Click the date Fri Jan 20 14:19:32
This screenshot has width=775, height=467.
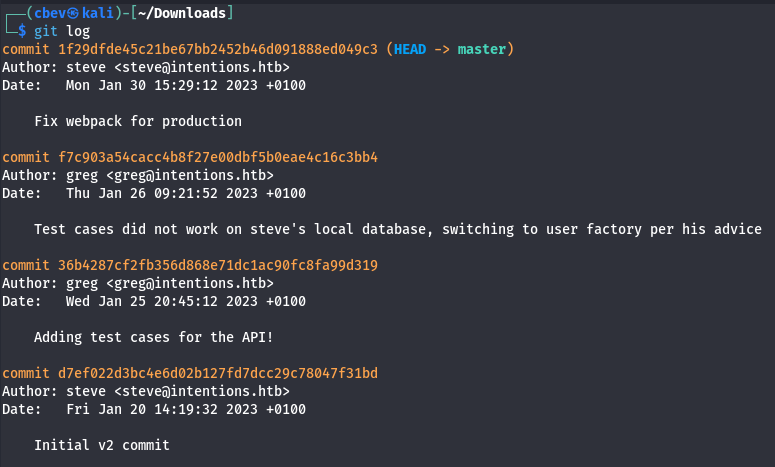[x=186, y=409]
